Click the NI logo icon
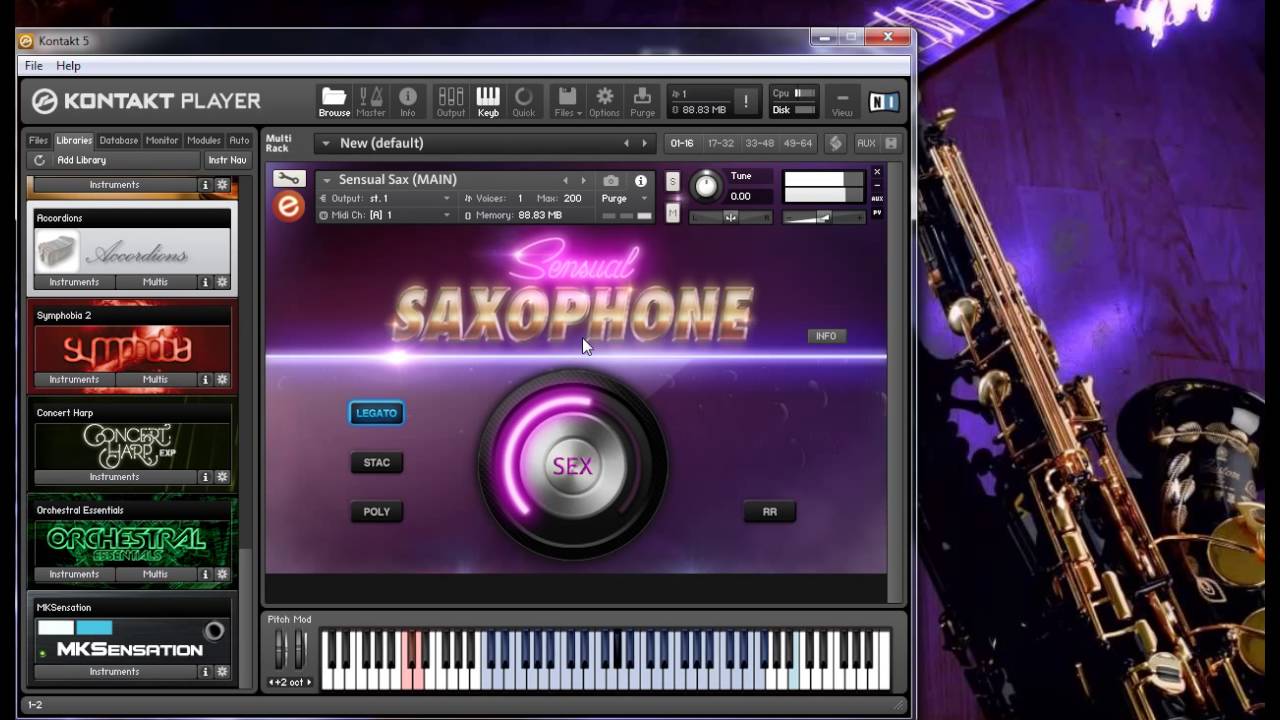Screen dimensions: 1280x720 click(884, 101)
